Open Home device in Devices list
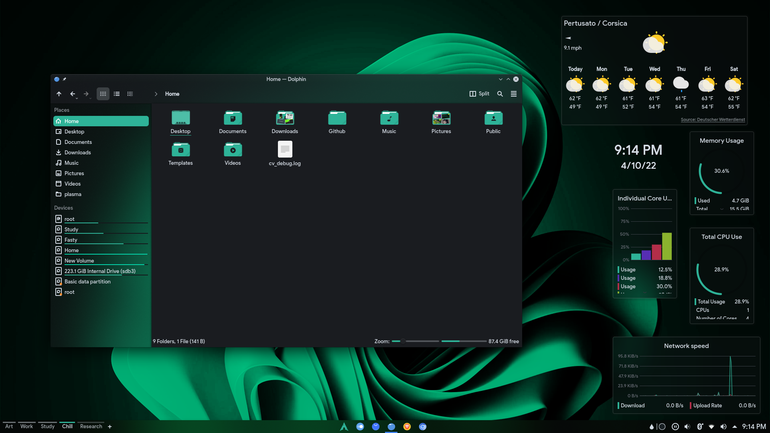This screenshot has width=770, height=433. pyautogui.click(x=101, y=250)
